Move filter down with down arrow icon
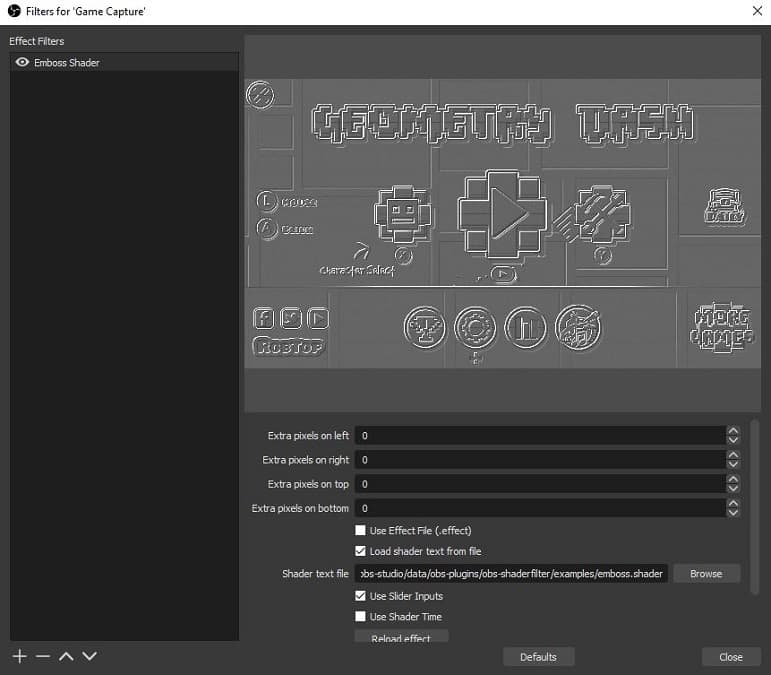 click(x=89, y=656)
